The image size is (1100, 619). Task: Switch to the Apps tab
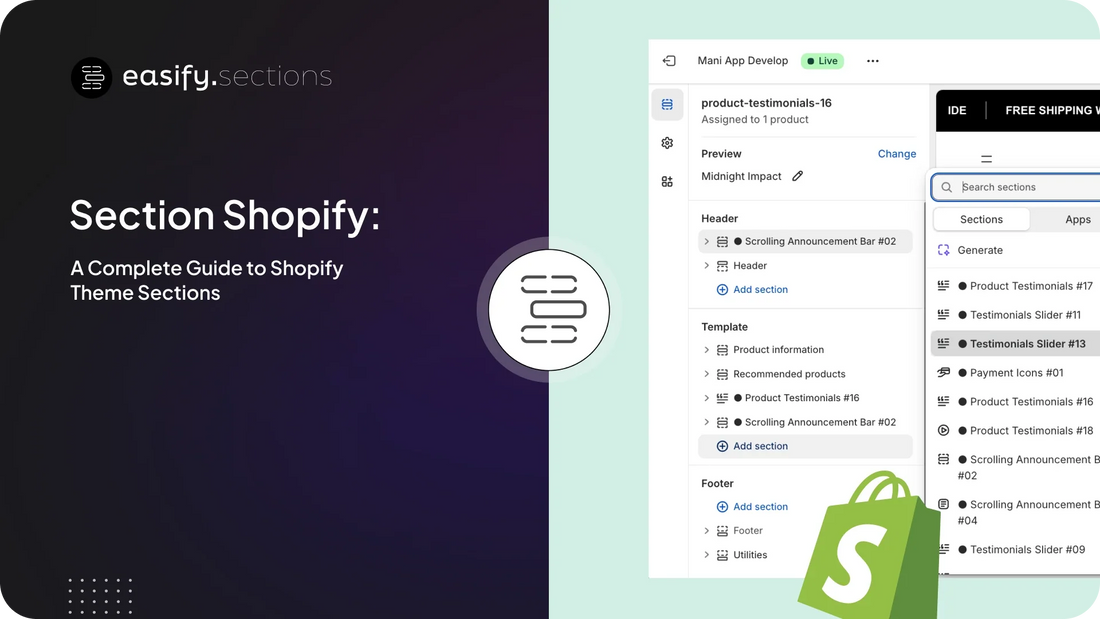point(1078,220)
